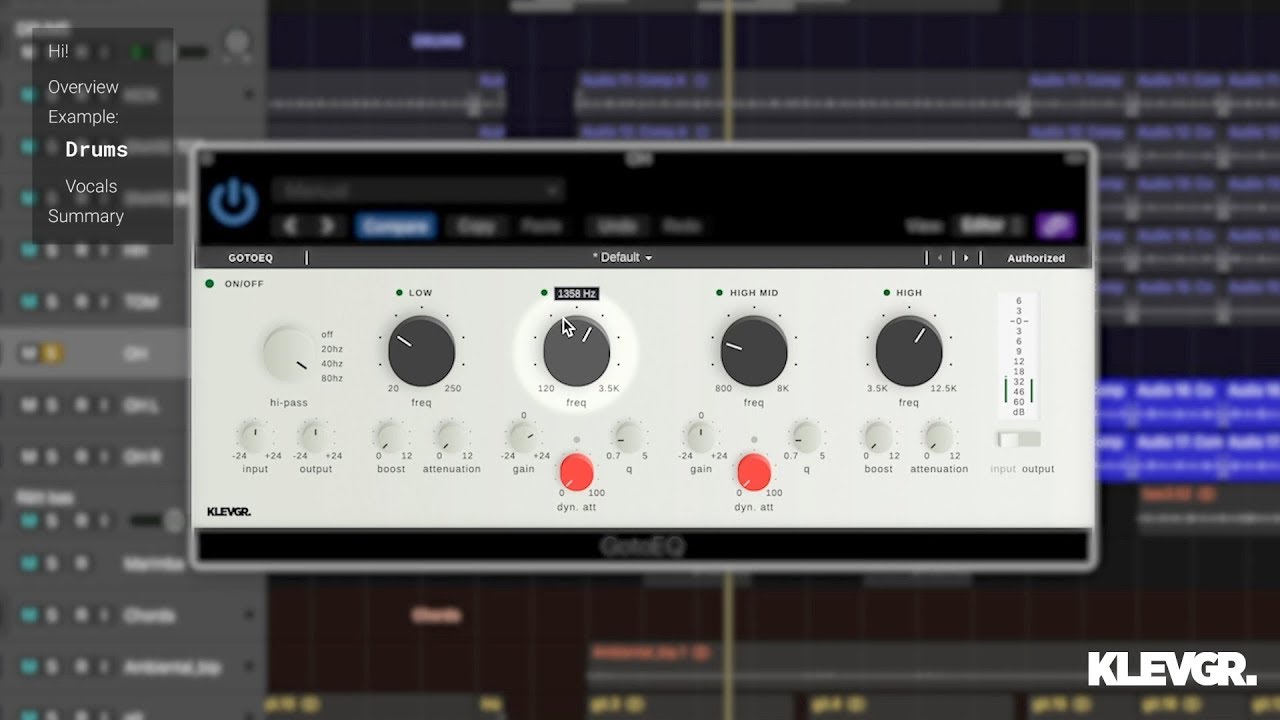Click the HIGH MID red dyn. att knob
1280x720 pixels.
(x=754, y=472)
